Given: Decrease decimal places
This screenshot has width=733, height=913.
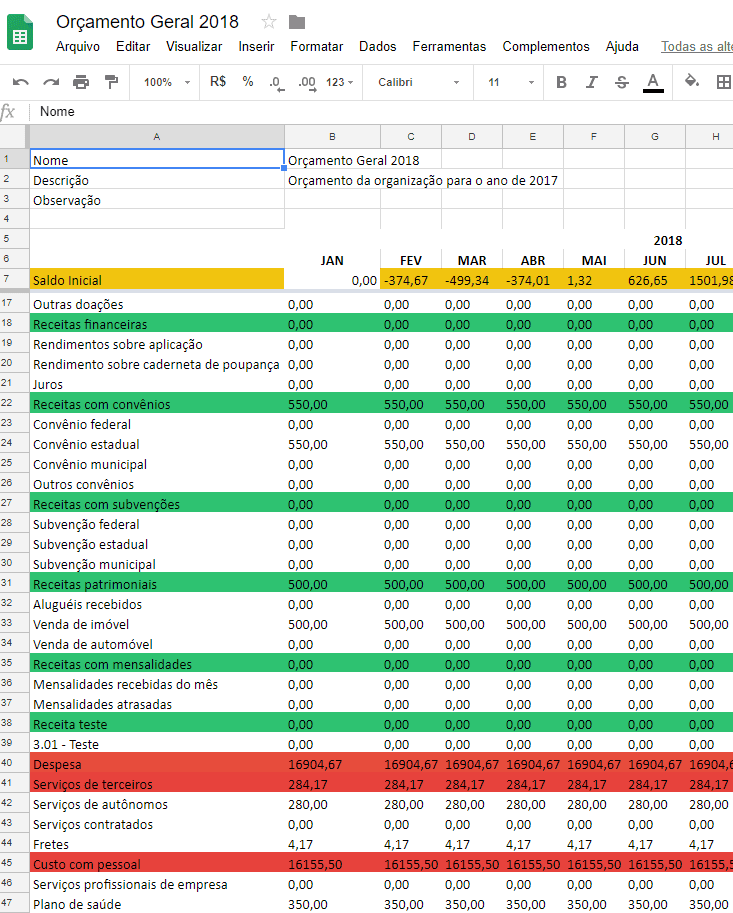Looking at the screenshot, I should 276,83.
